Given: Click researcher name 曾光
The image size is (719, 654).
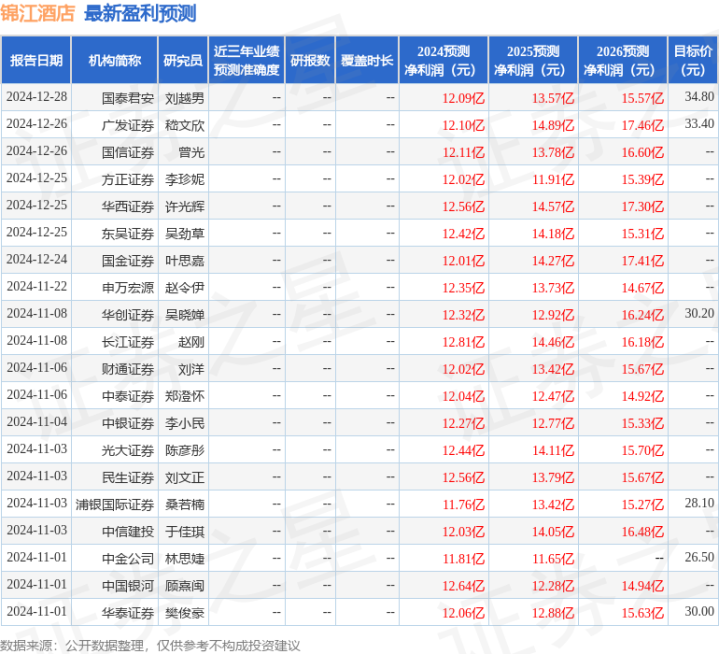Looking at the screenshot, I should (x=191, y=152).
